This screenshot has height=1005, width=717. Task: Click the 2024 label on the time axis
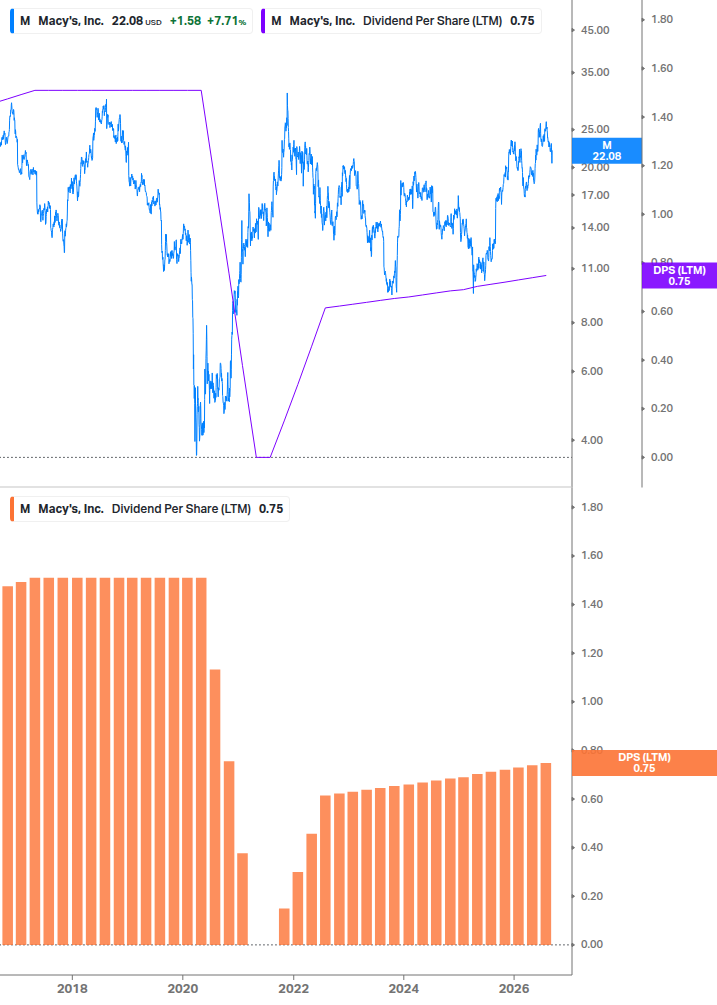point(404,988)
